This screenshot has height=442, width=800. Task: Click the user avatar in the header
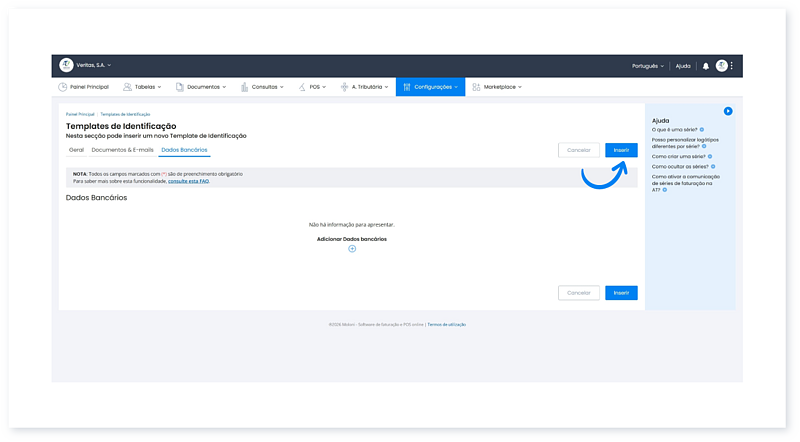(721, 65)
